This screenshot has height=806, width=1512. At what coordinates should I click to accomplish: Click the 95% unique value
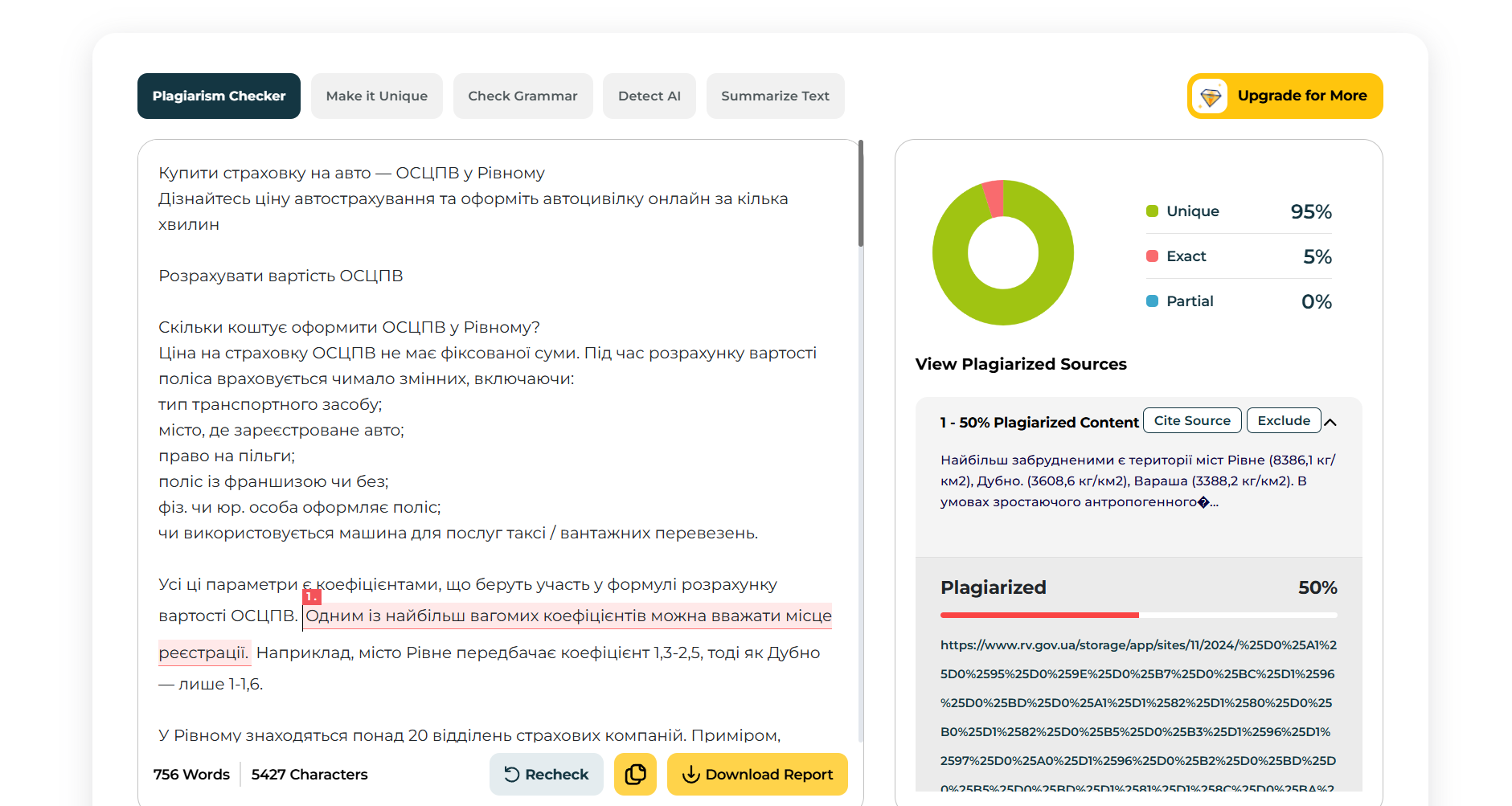[x=1311, y=211]
